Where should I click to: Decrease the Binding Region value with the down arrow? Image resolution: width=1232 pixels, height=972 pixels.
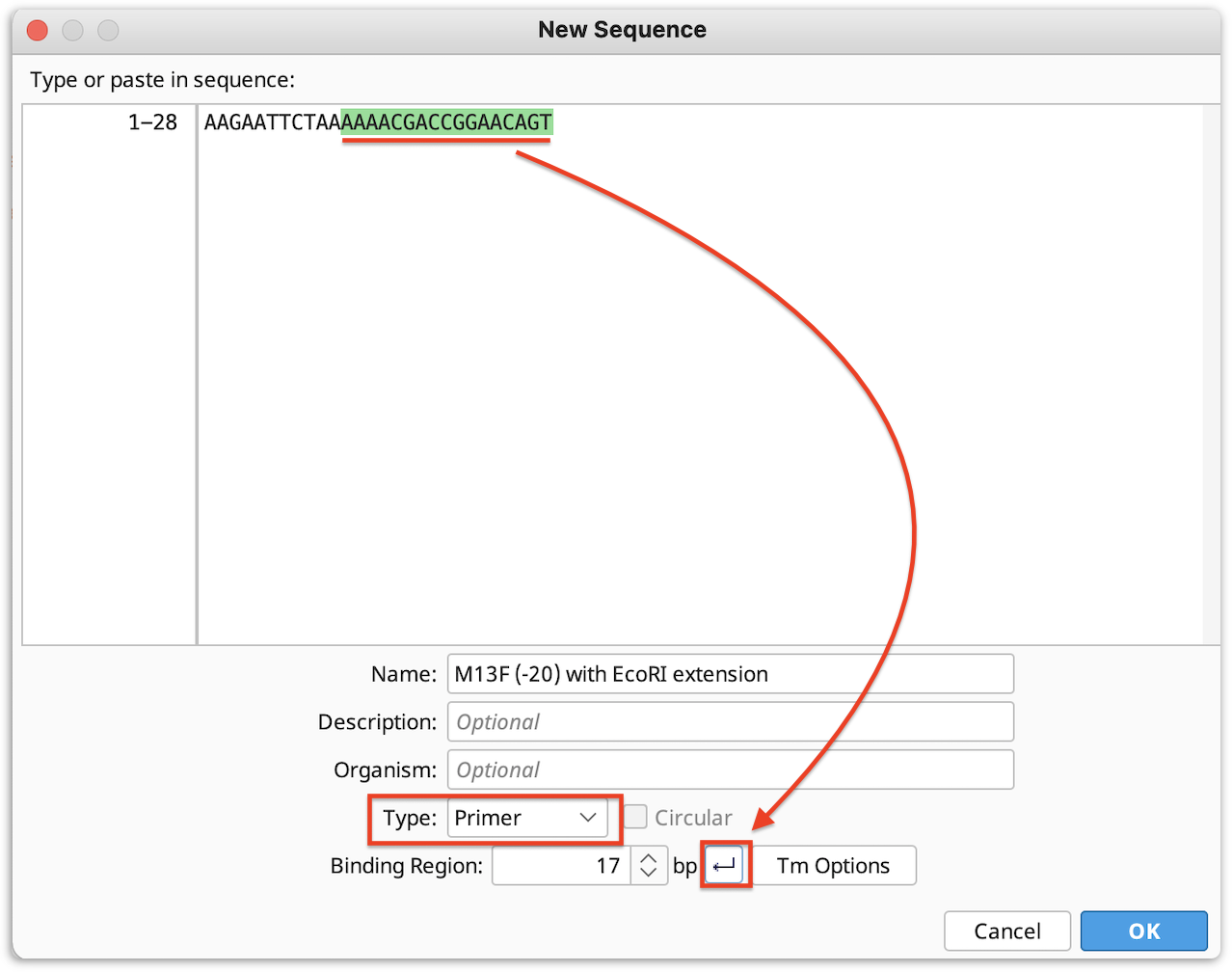(x=649, y=875)
